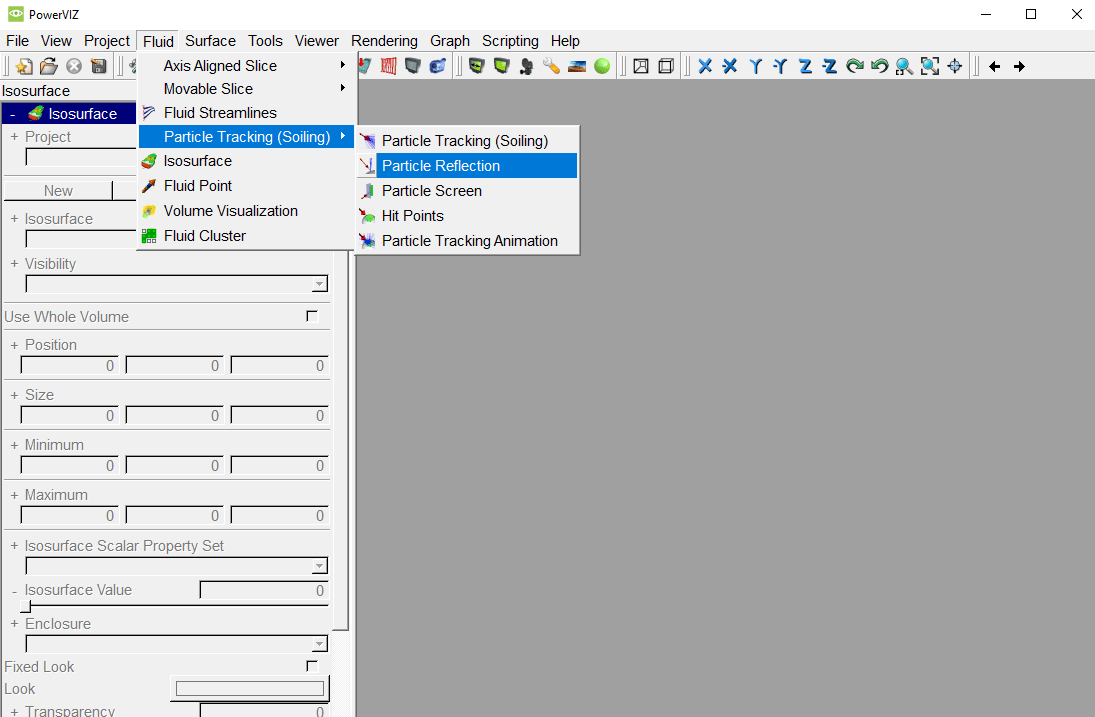This screenshot has width=1095, height=717.
Task: Click the magnifier zoom toolbar icon
Action: point(904,66)
